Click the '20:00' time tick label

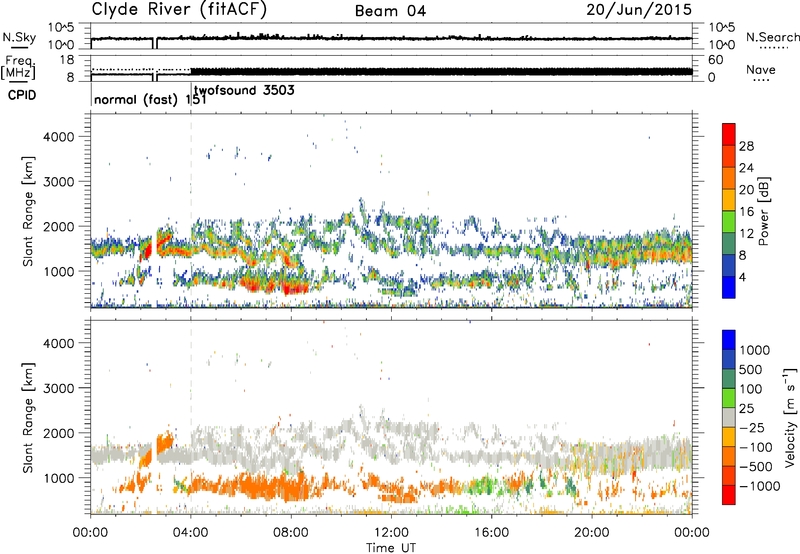pos(591,533)
